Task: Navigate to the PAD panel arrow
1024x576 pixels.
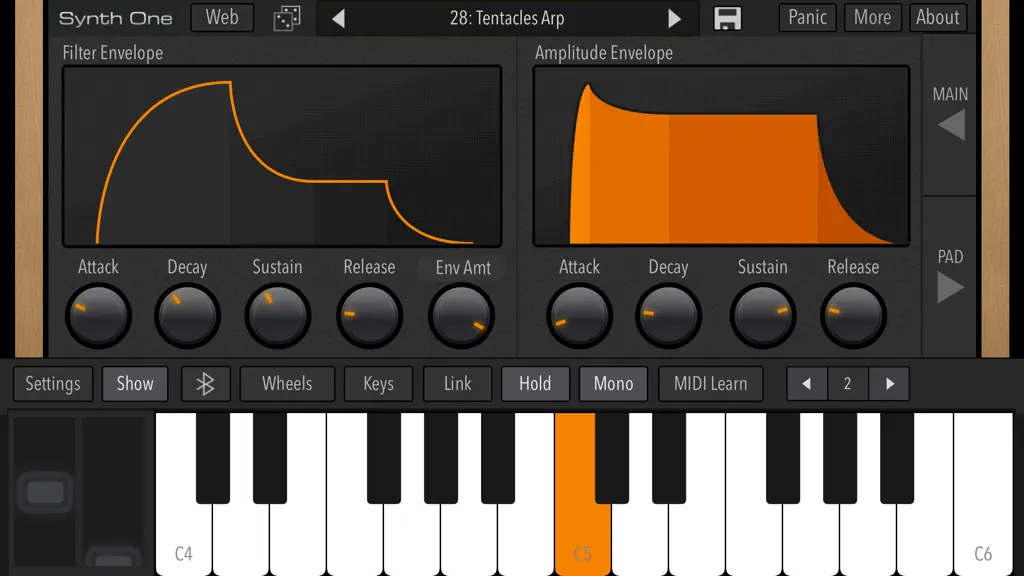Action: 950,287
